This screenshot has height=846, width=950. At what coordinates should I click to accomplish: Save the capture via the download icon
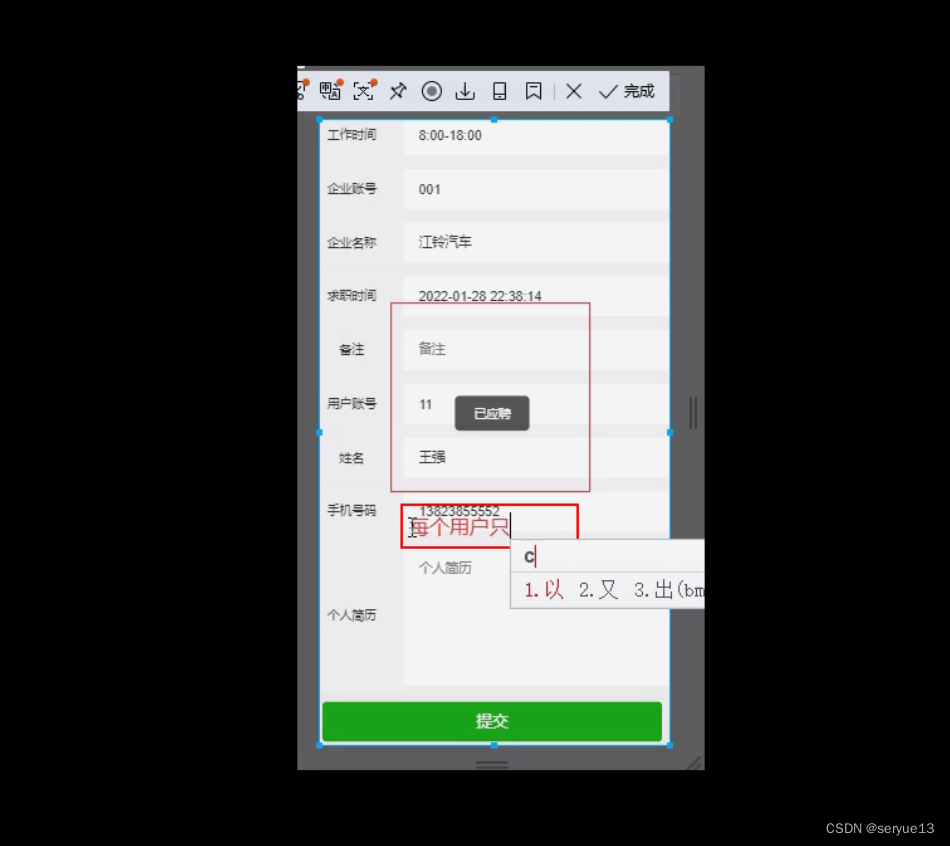[464, 91]
